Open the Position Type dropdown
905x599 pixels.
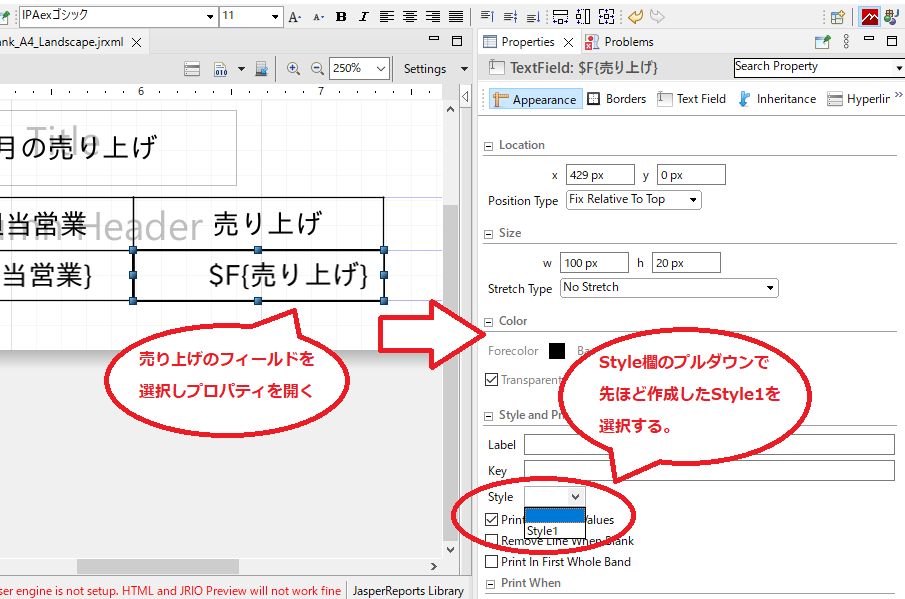(634, 200)
